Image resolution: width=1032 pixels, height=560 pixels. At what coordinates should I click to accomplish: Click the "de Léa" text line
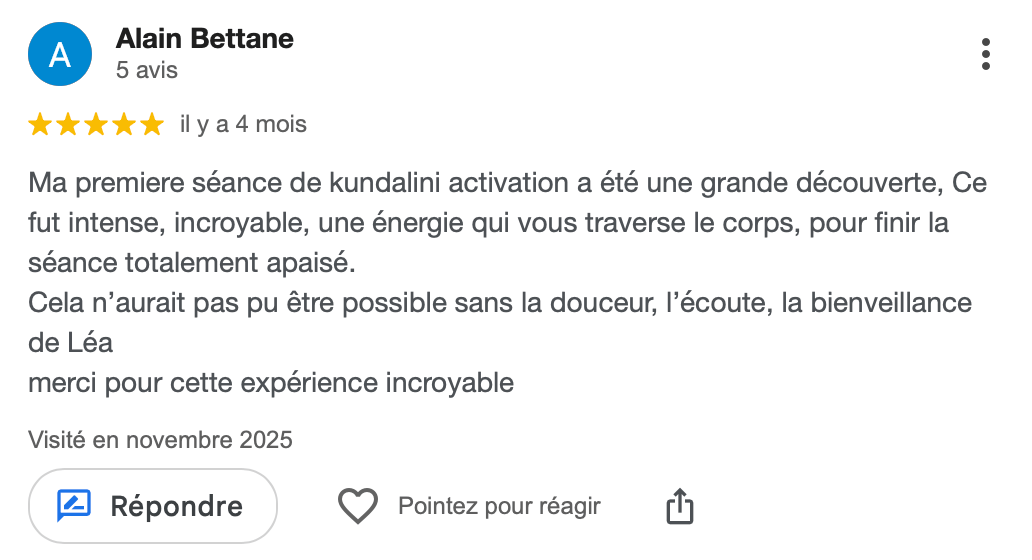point(71,343)
